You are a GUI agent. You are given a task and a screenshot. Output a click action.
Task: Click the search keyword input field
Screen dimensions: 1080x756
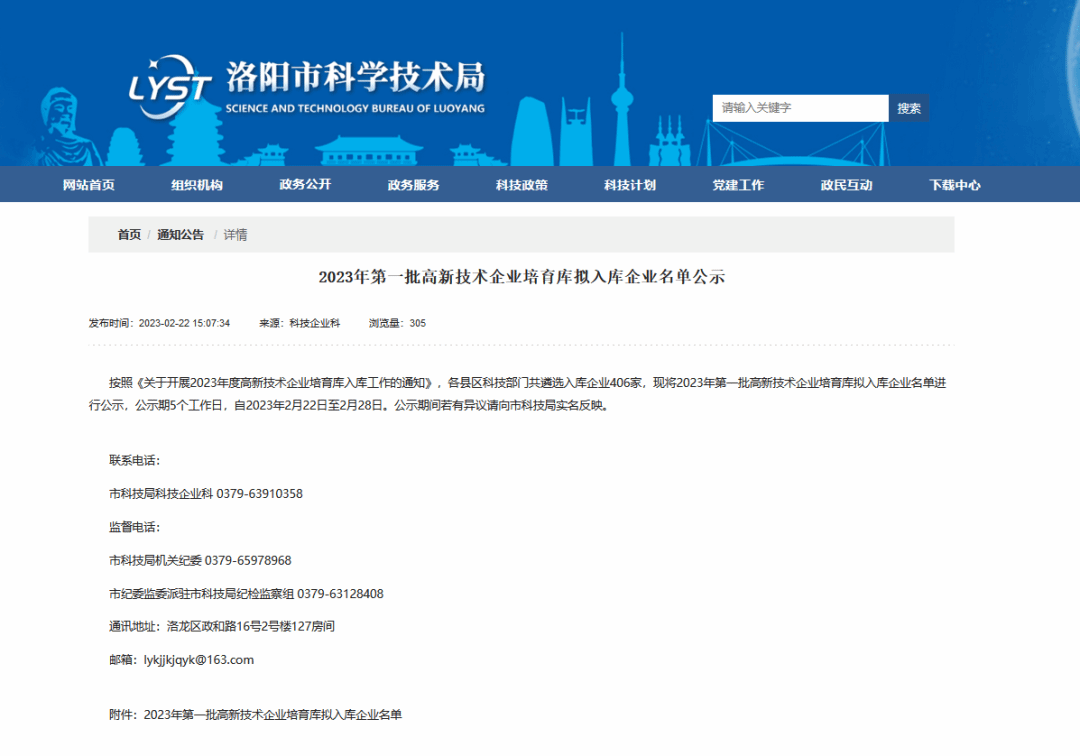[x=800, y=108]
